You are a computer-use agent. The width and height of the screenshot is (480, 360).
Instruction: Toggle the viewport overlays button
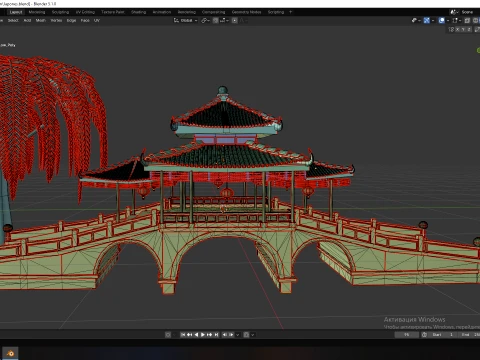click(442, 20)
